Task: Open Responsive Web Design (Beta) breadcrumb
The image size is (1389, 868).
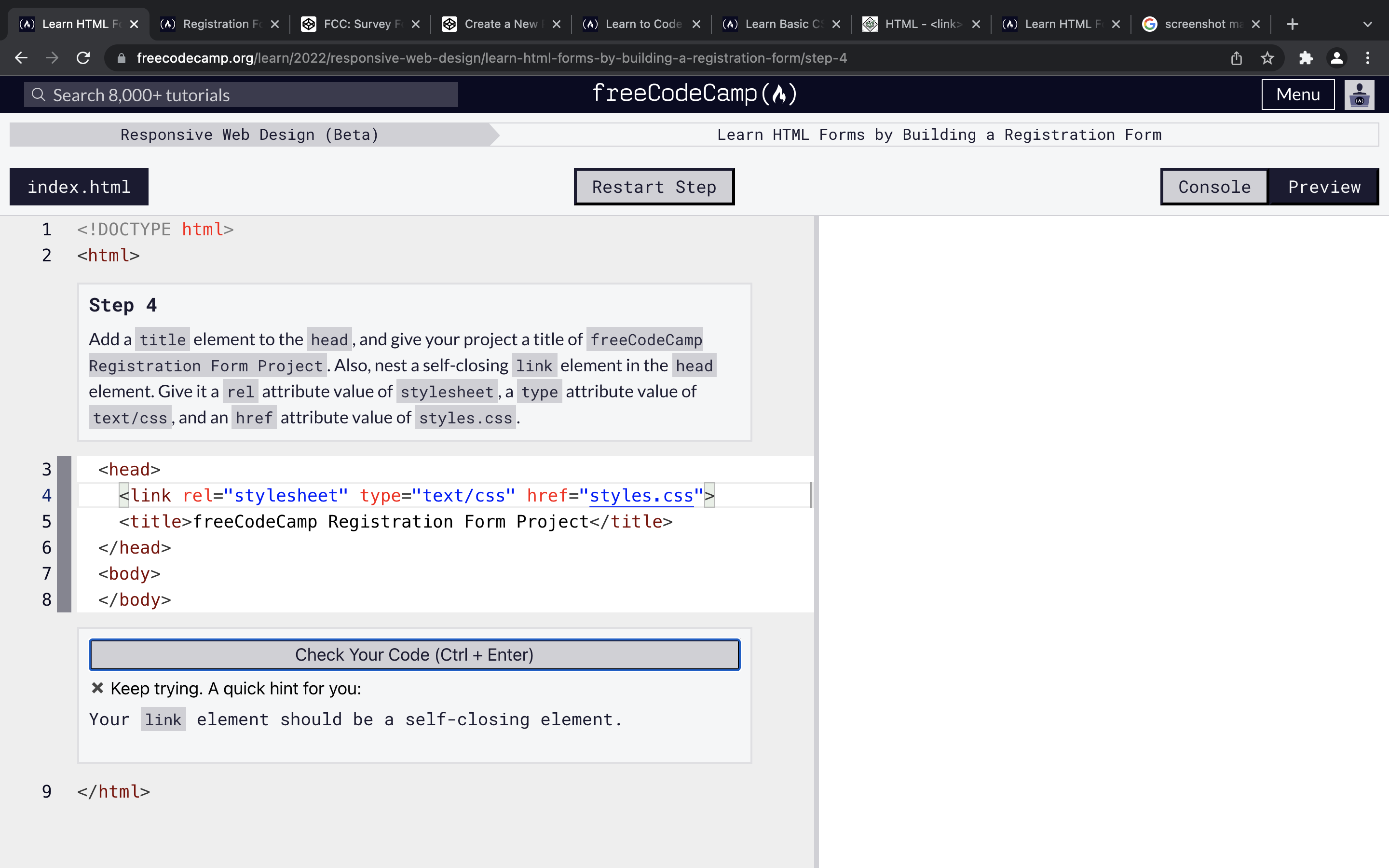Action: [x=250, y=135]
